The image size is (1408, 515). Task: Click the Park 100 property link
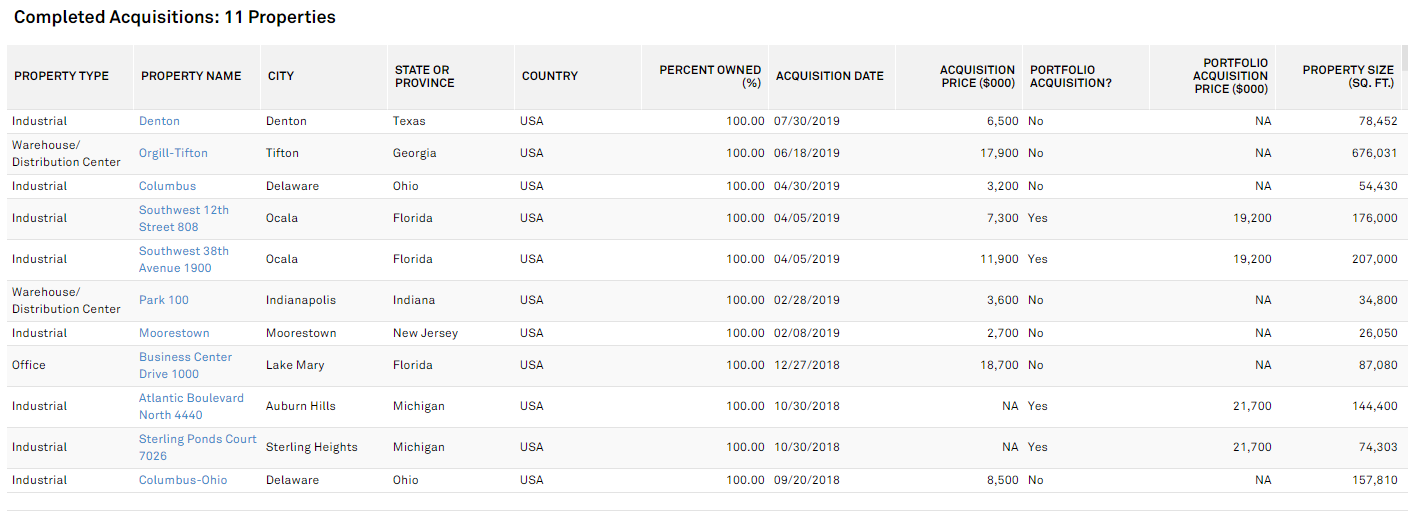point(163,300)
